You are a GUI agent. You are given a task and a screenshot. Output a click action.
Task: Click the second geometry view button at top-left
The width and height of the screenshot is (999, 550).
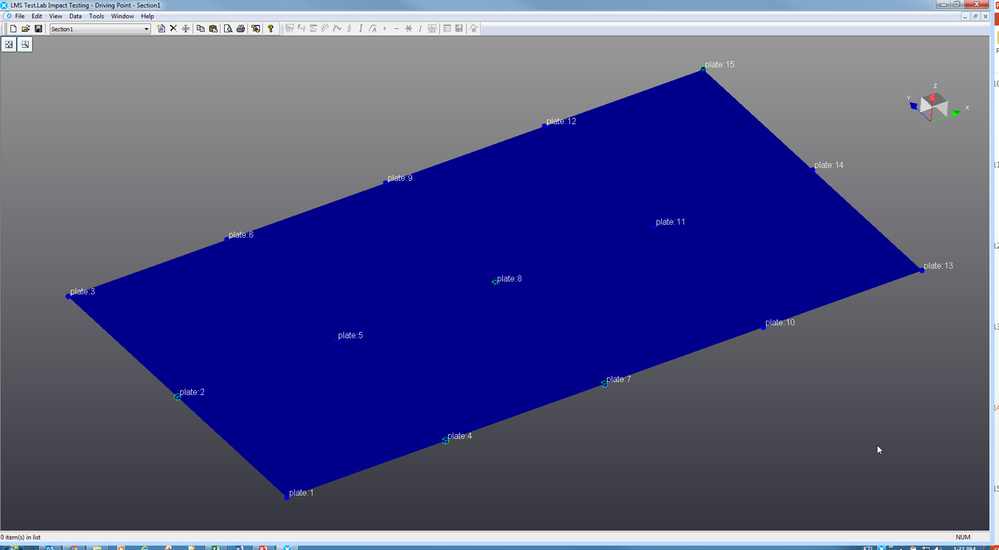coord(25,45)
